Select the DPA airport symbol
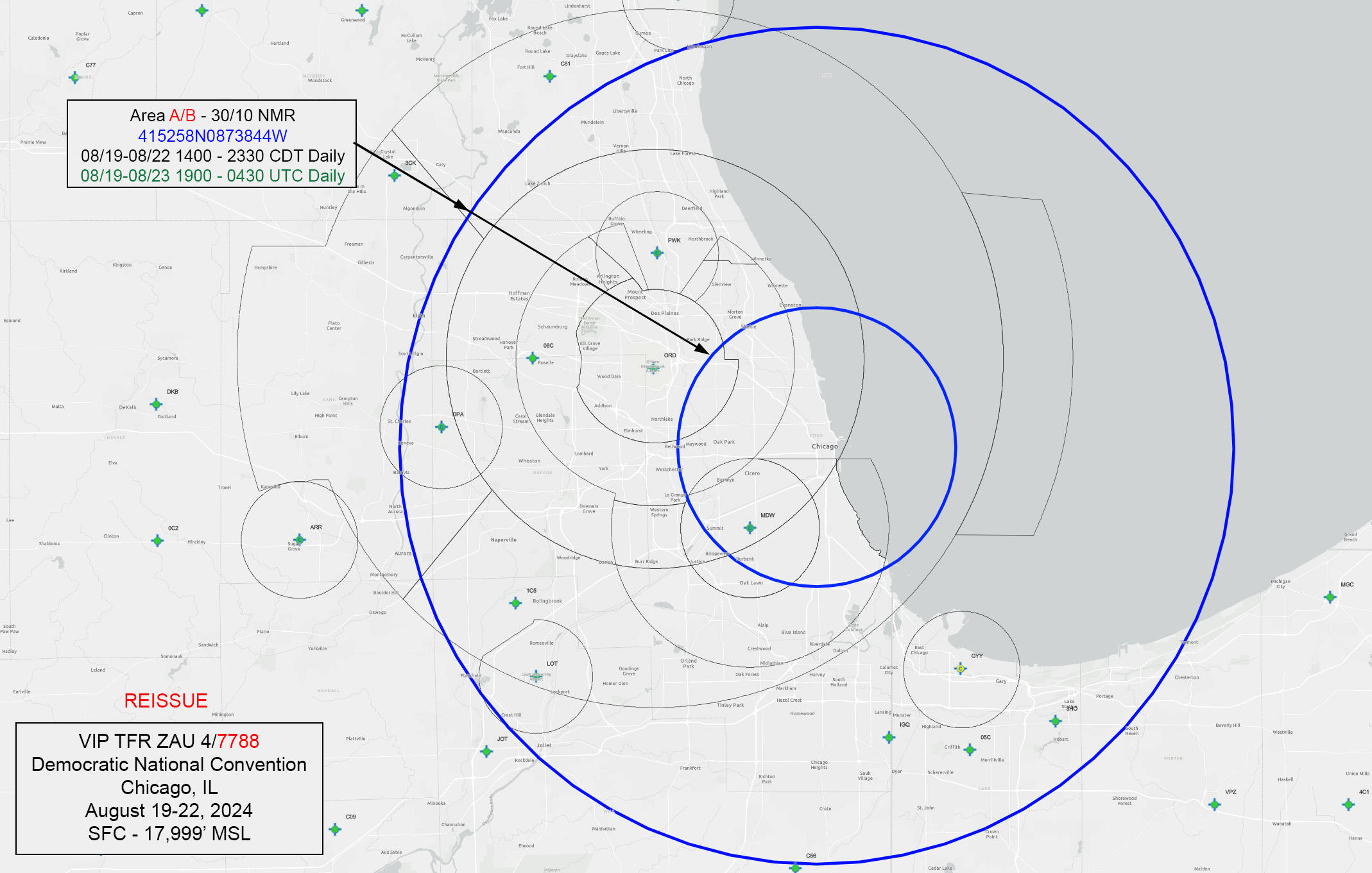Viewport: 1372px width, 873px height. (441, 425)
